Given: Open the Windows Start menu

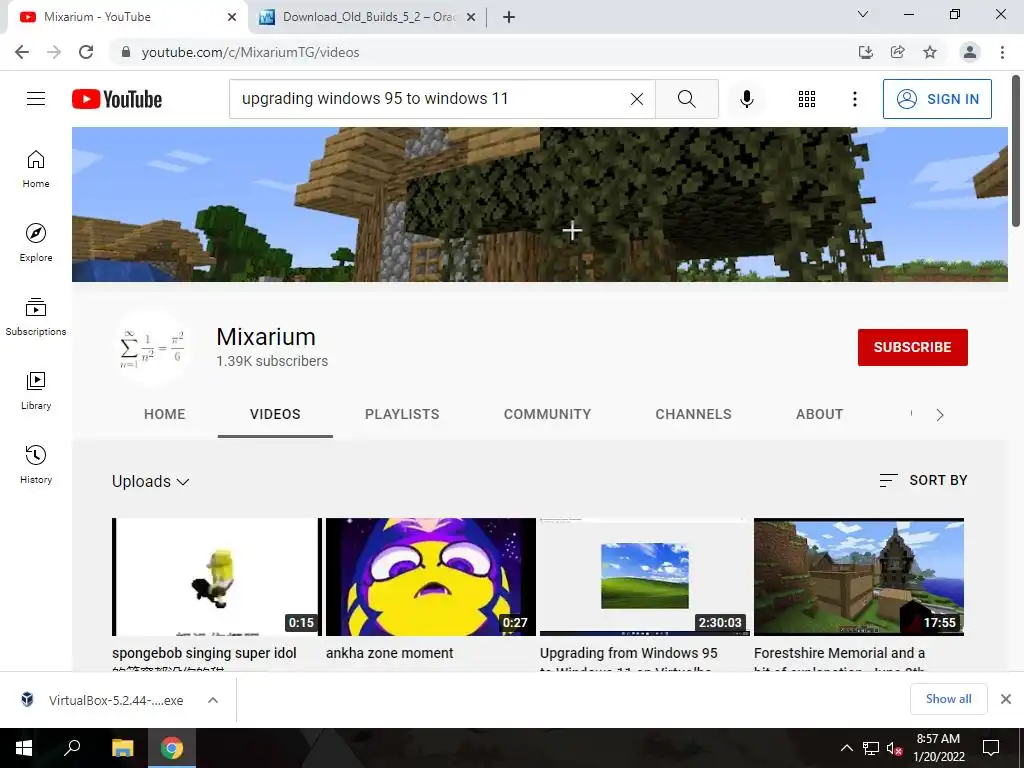Looking at the screenshot, I should pyautogui.click(x=24, y=748).
